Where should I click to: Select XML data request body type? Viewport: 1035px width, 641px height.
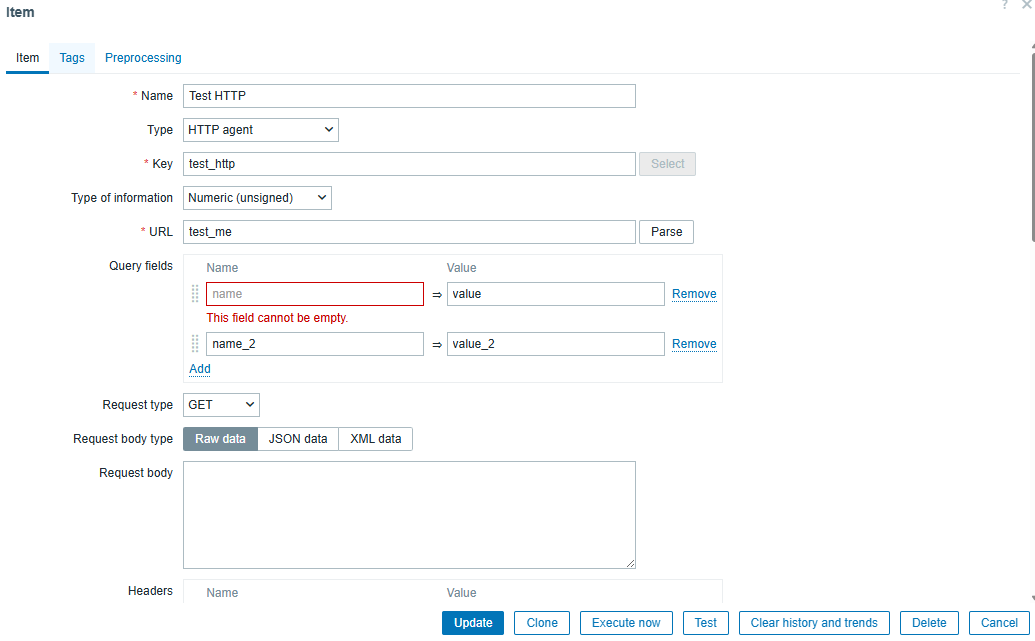[376, 439]
